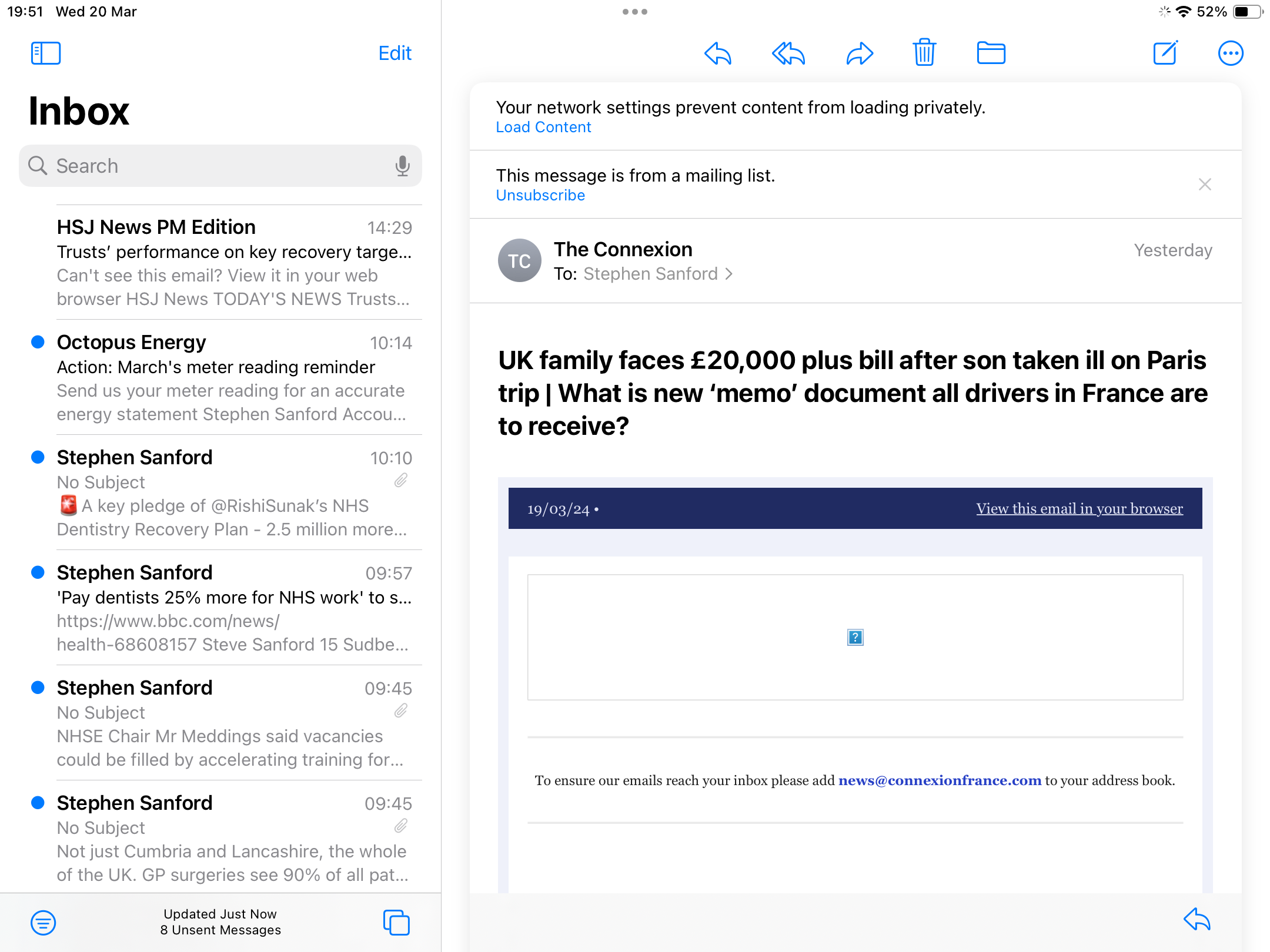Screen dimensions: 1270x952
Task: Tap Edit in the Inbox header
Action: (395, 53)
